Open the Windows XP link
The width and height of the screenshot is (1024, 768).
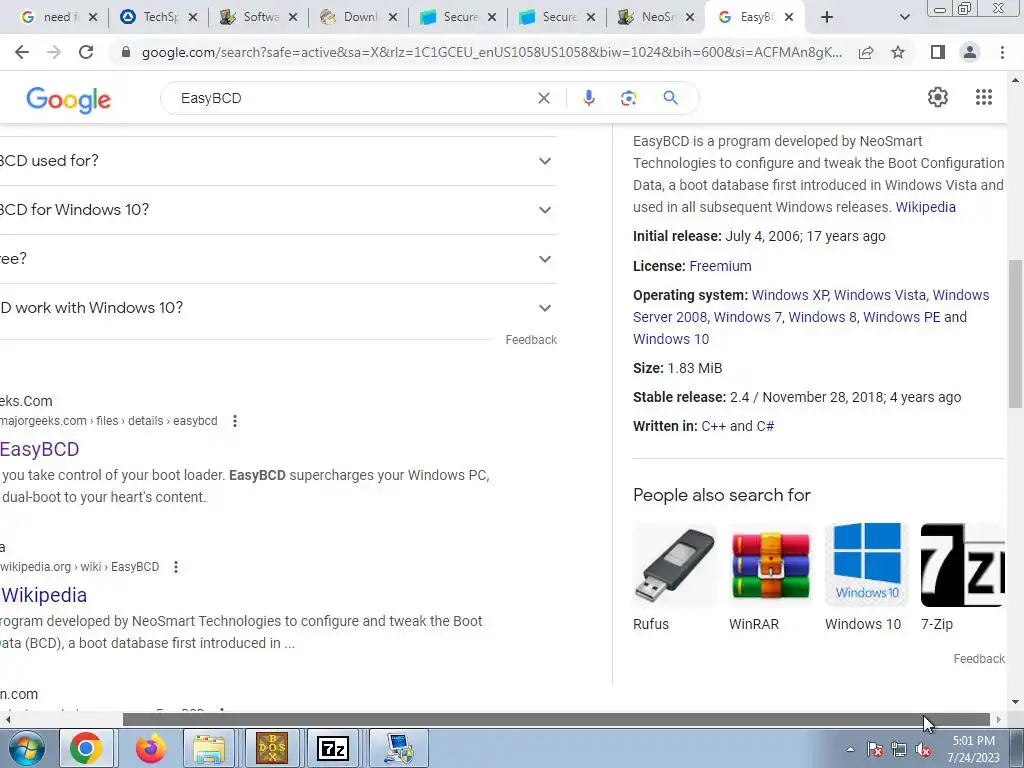click(790, 295)
